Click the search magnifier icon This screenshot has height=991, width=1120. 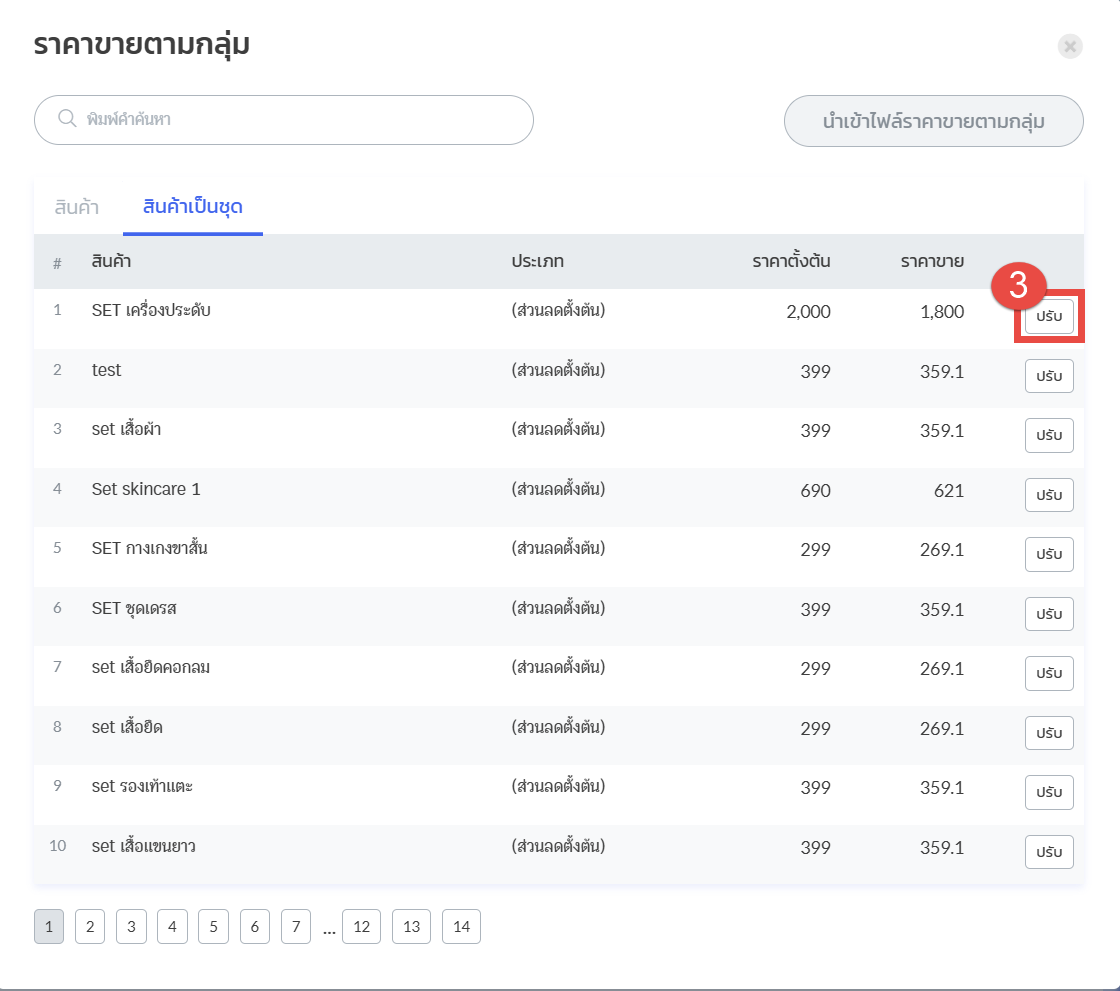pos(67,119)
